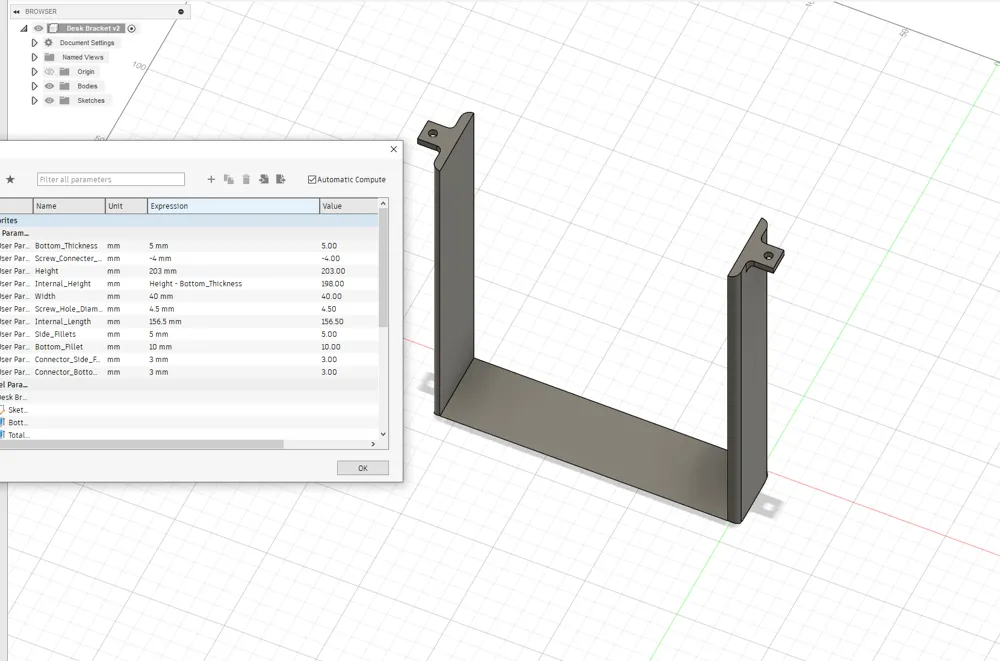Screen dimensions: 1000x661
Task: Click the vertical scrollbar down arrow
Action: pos(383,434)
